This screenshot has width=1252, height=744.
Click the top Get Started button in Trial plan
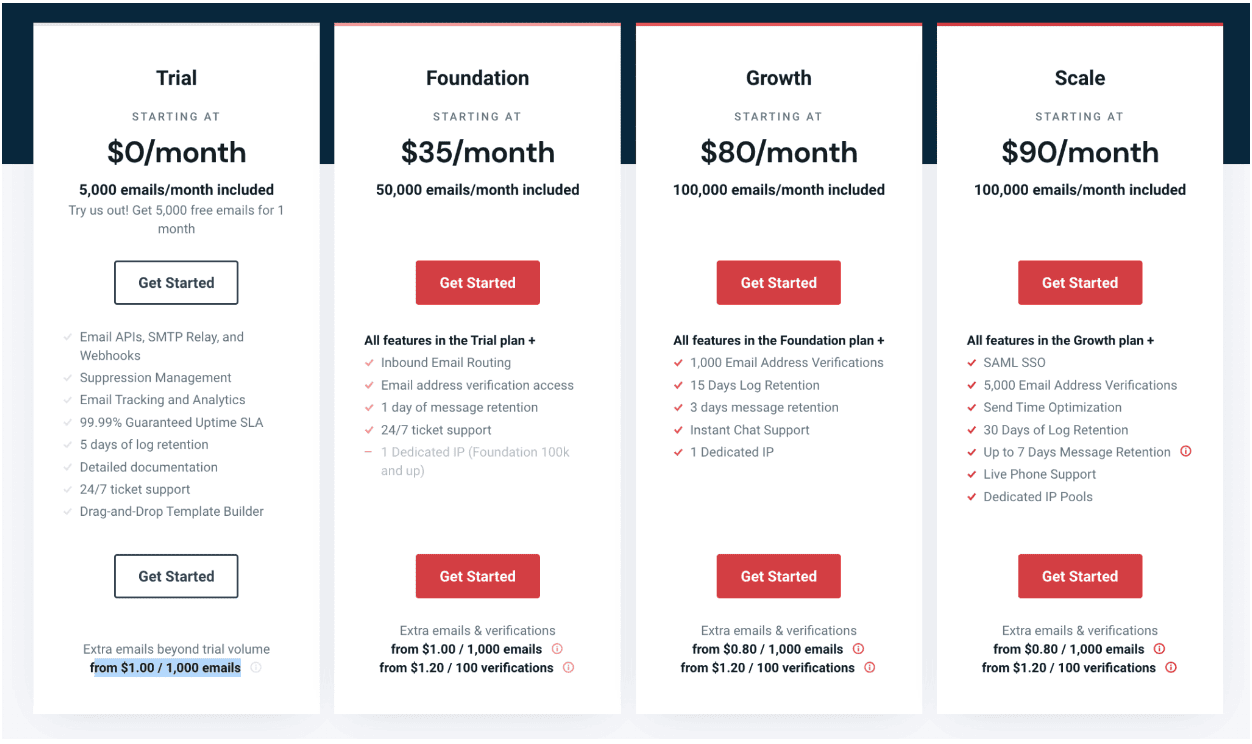(x=176, y=283)
